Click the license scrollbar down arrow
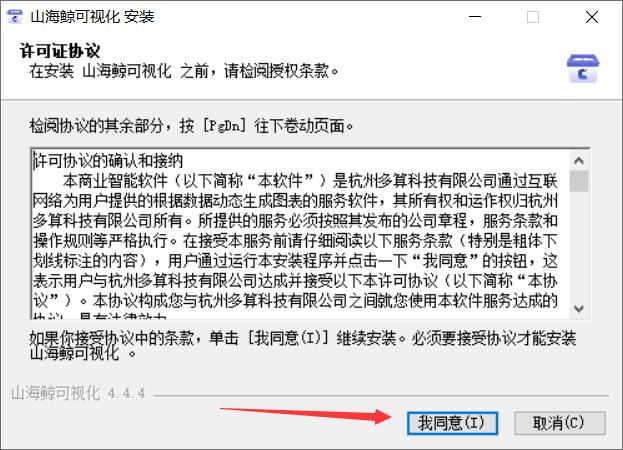This screenshot has width=623, height=450. 579,309
